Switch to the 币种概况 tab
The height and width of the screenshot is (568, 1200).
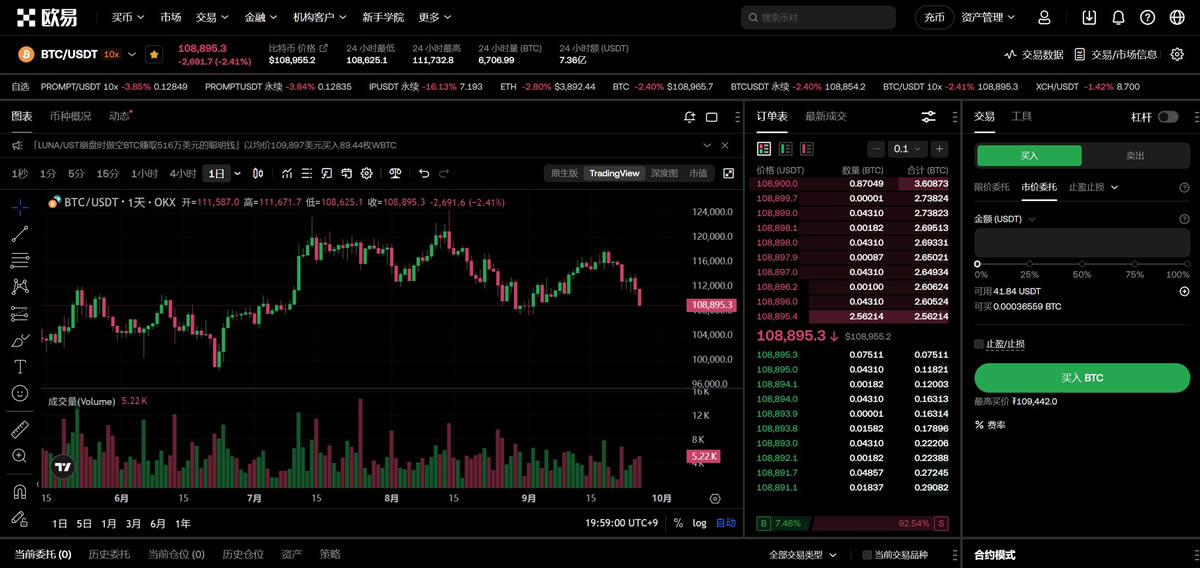70,116
